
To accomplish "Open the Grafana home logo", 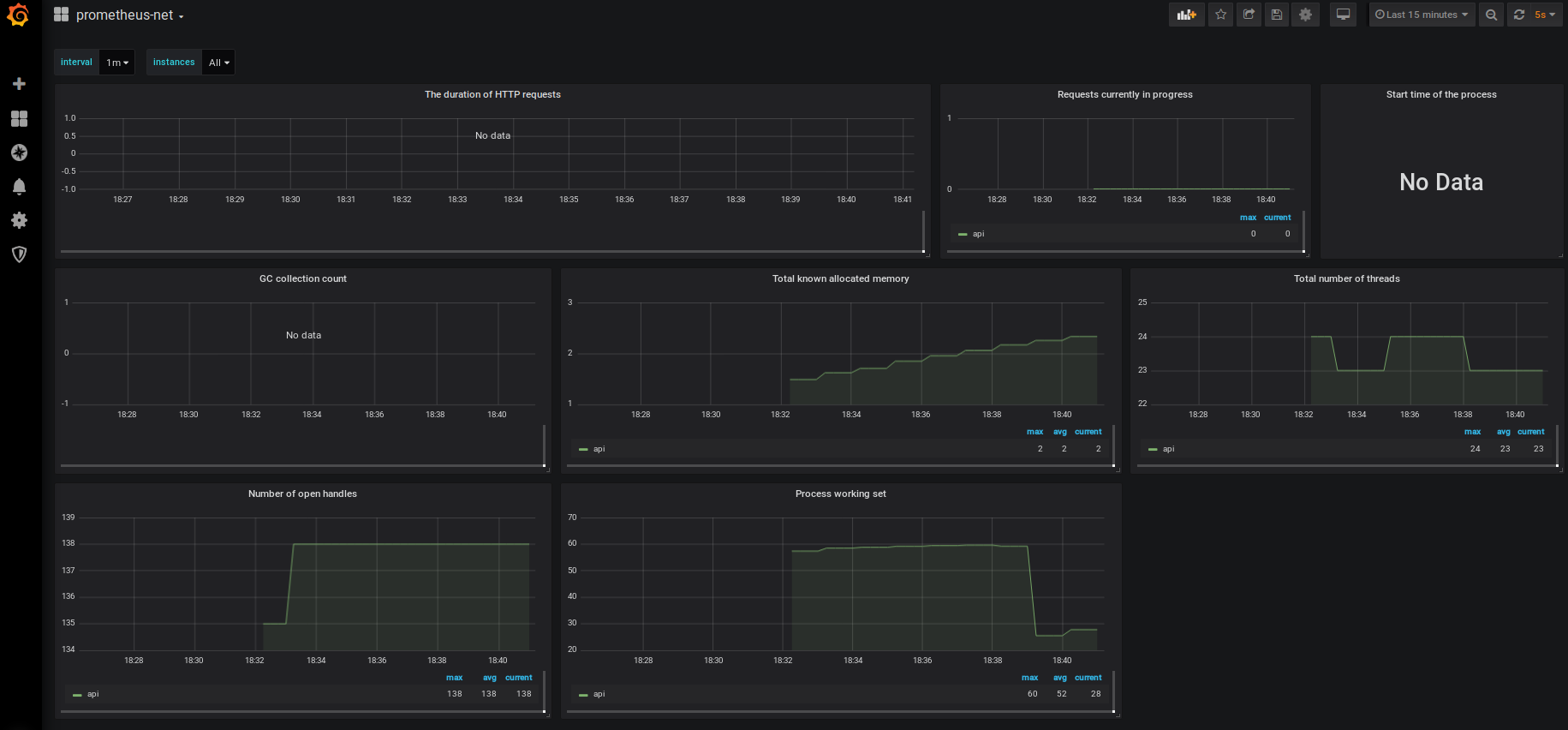I will tap(18, 15).
